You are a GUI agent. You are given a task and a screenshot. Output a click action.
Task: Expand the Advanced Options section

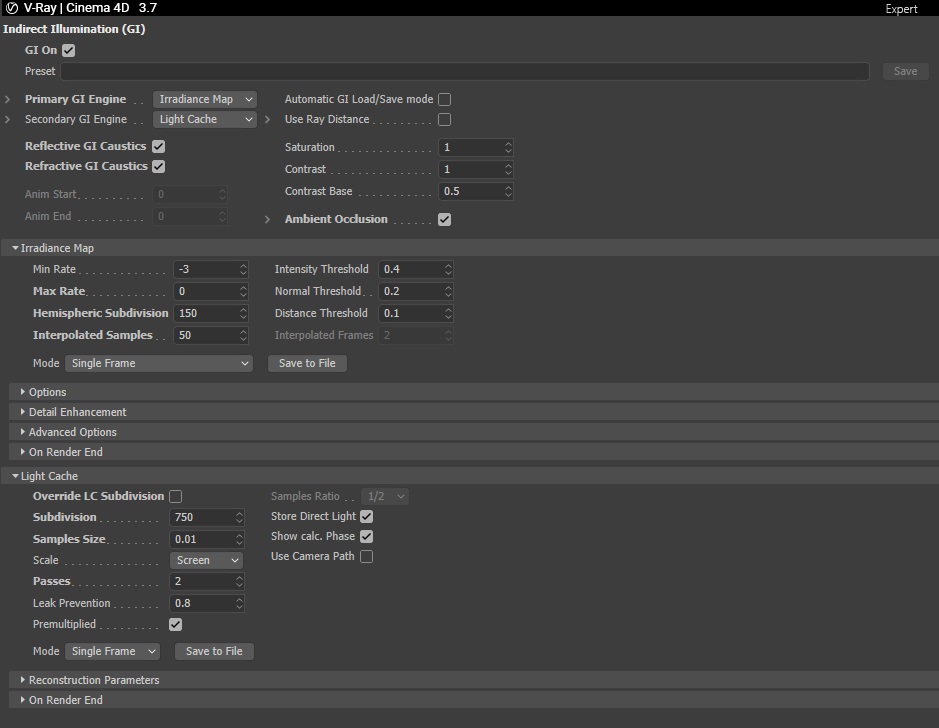(23, 432)
